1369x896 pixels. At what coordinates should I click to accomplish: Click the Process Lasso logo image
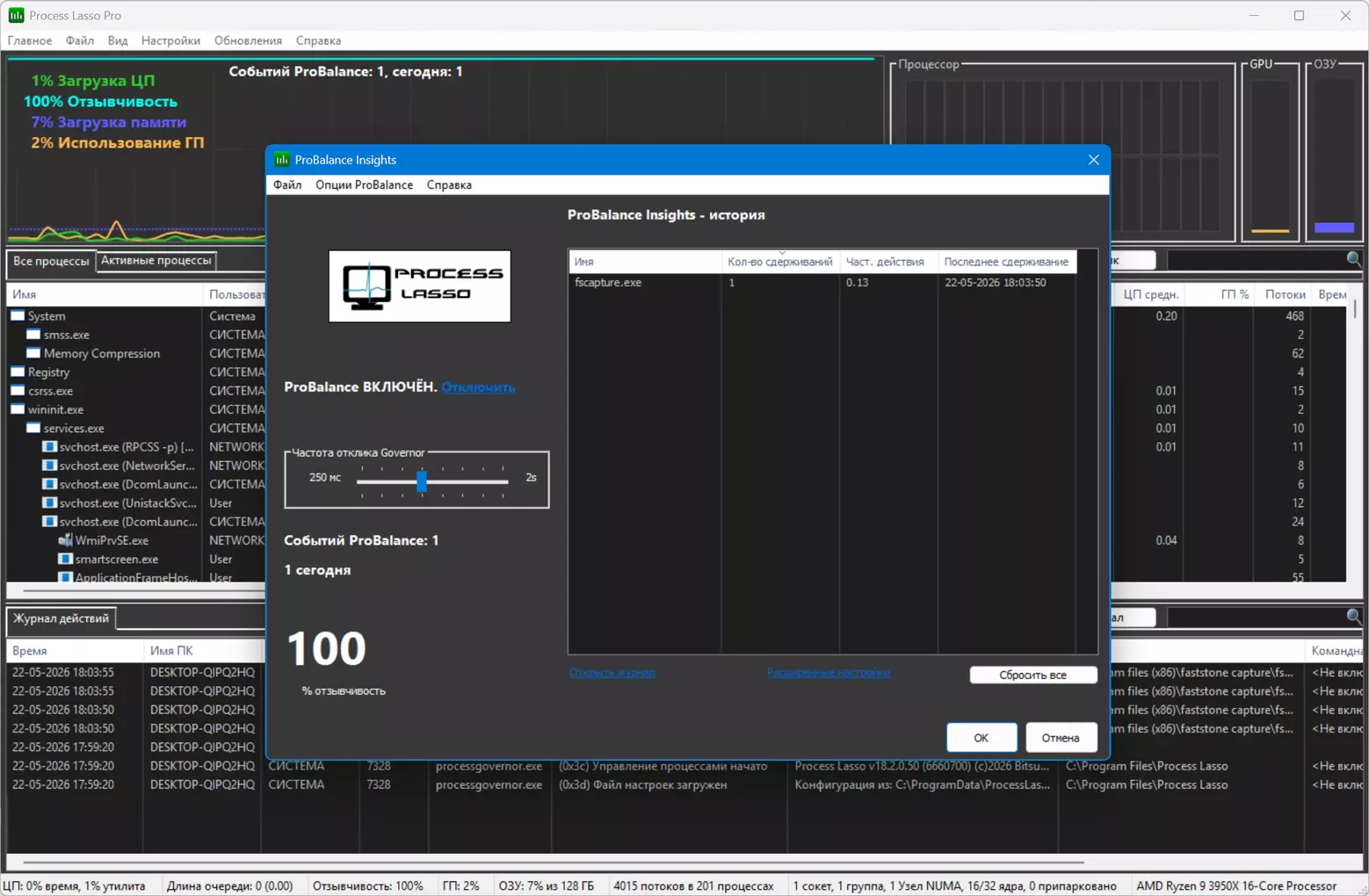[x=419, y=286]
